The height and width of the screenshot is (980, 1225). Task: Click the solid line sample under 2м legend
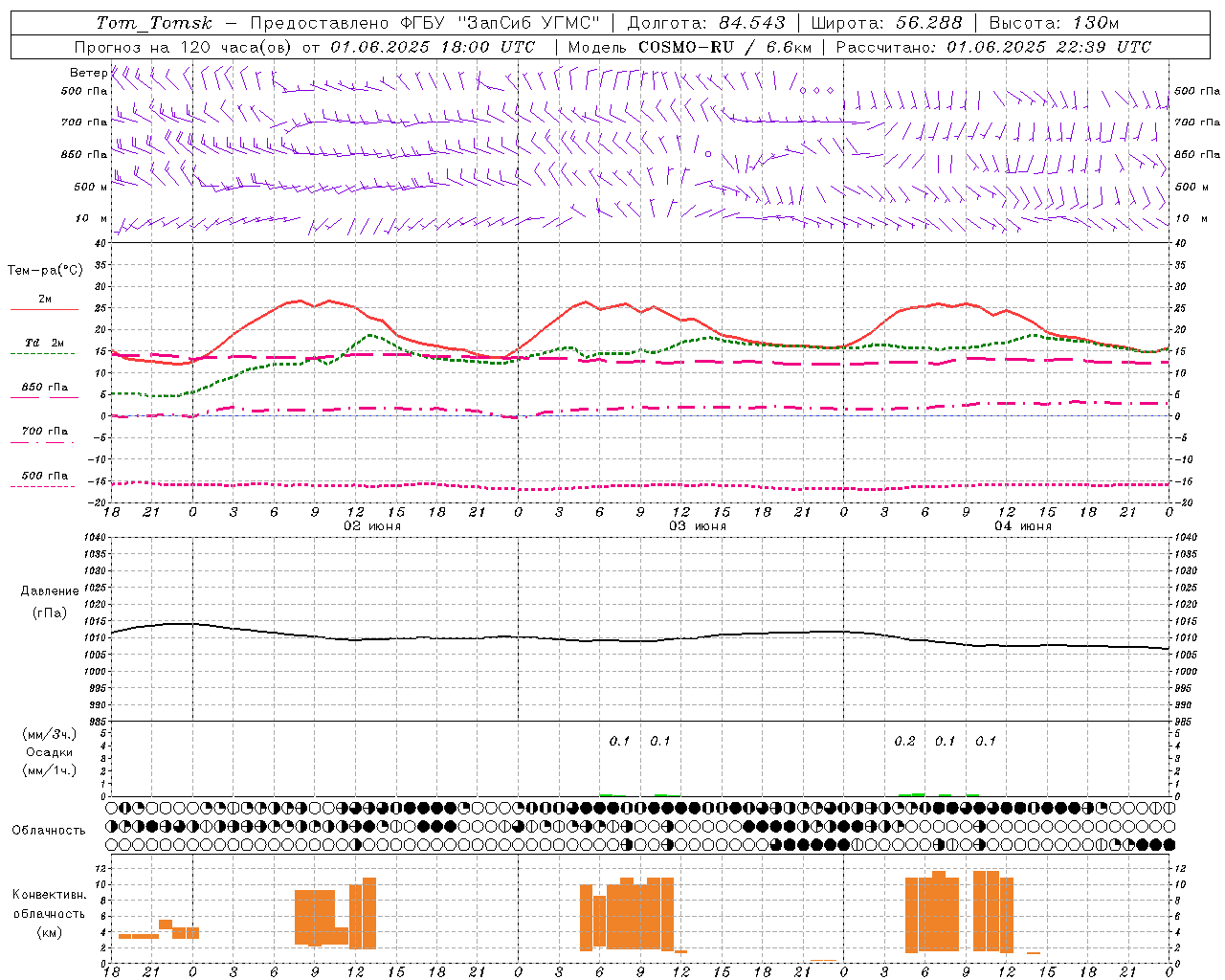44,310
